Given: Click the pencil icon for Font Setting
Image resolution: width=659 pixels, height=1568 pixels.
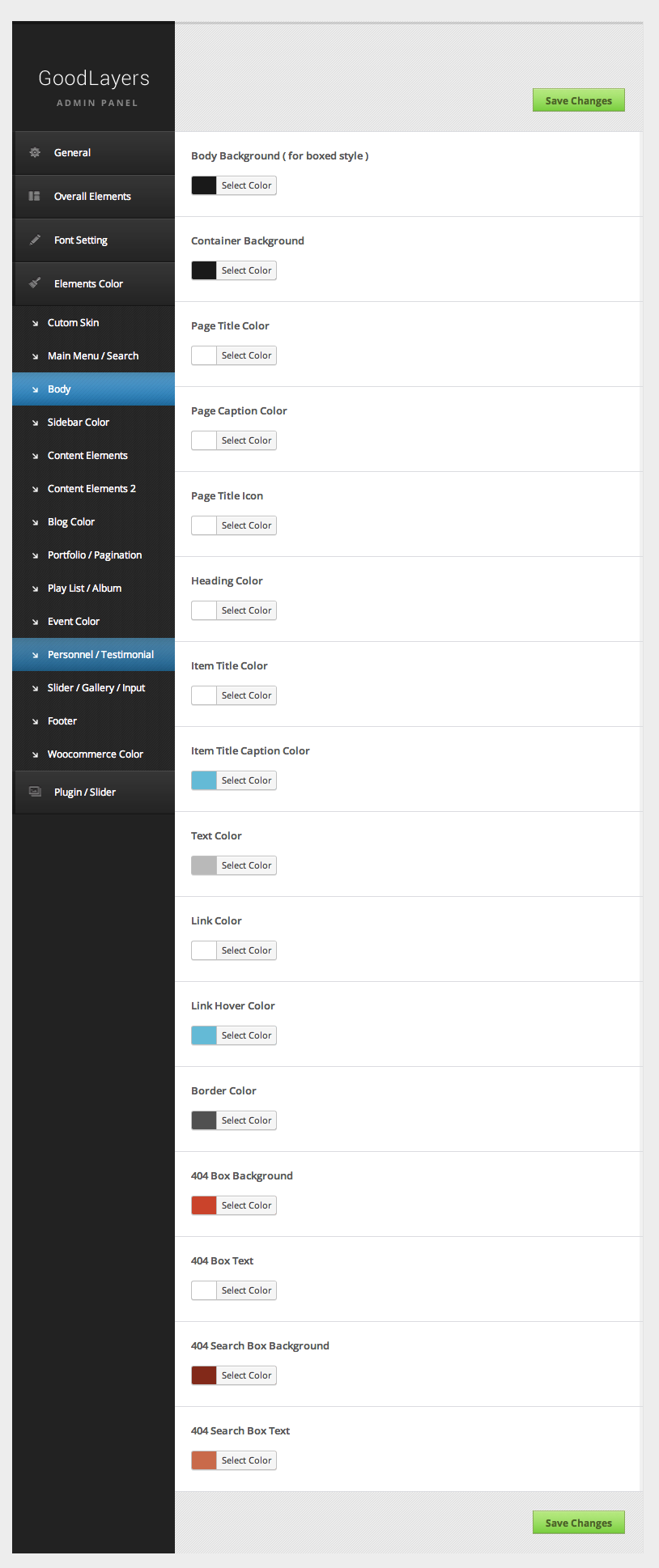Looking at the screenshot, I should point(35,240).
